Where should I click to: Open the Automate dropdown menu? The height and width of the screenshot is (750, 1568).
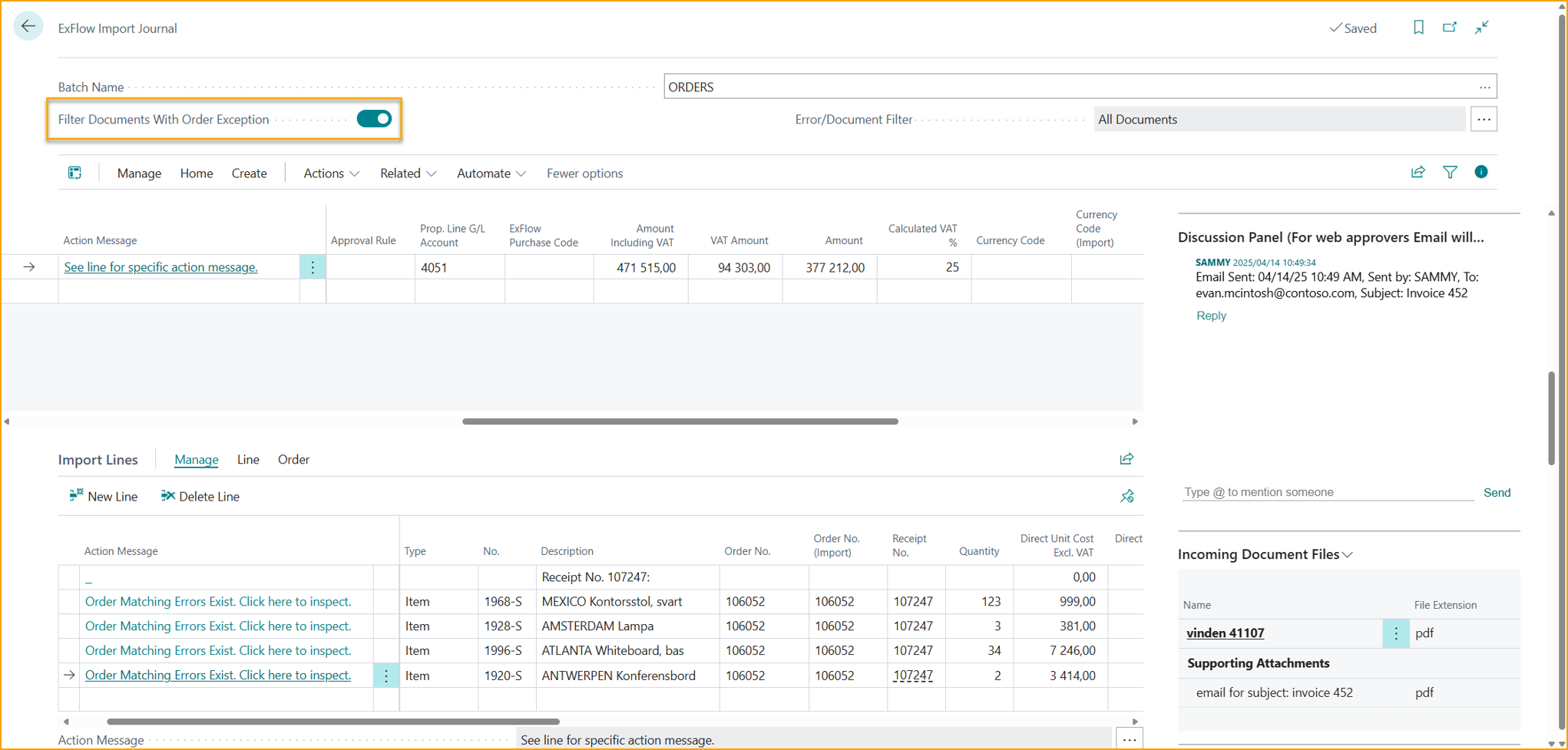coord(491,173)
